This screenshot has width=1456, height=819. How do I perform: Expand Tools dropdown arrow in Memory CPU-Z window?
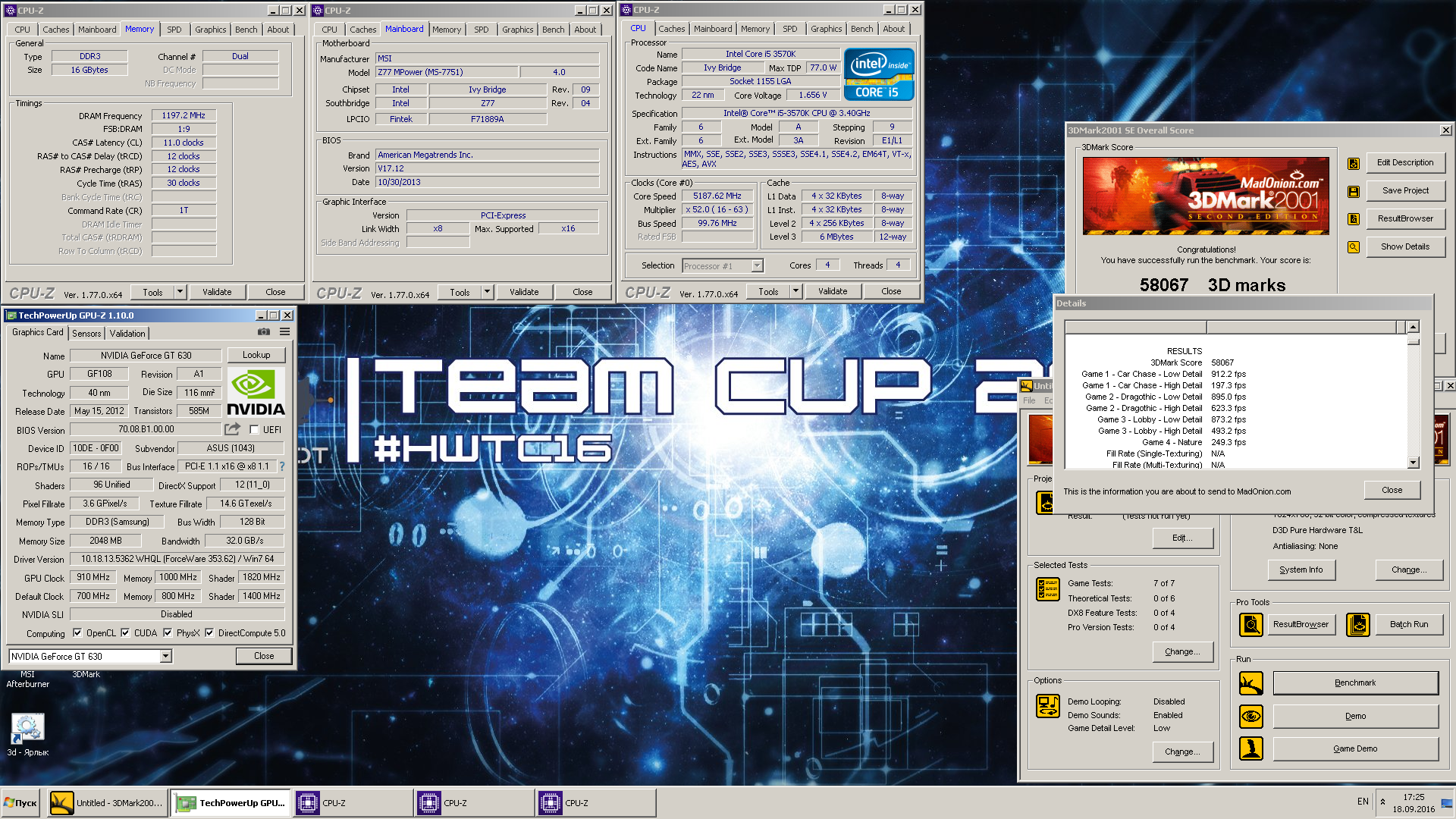(180, 292)
